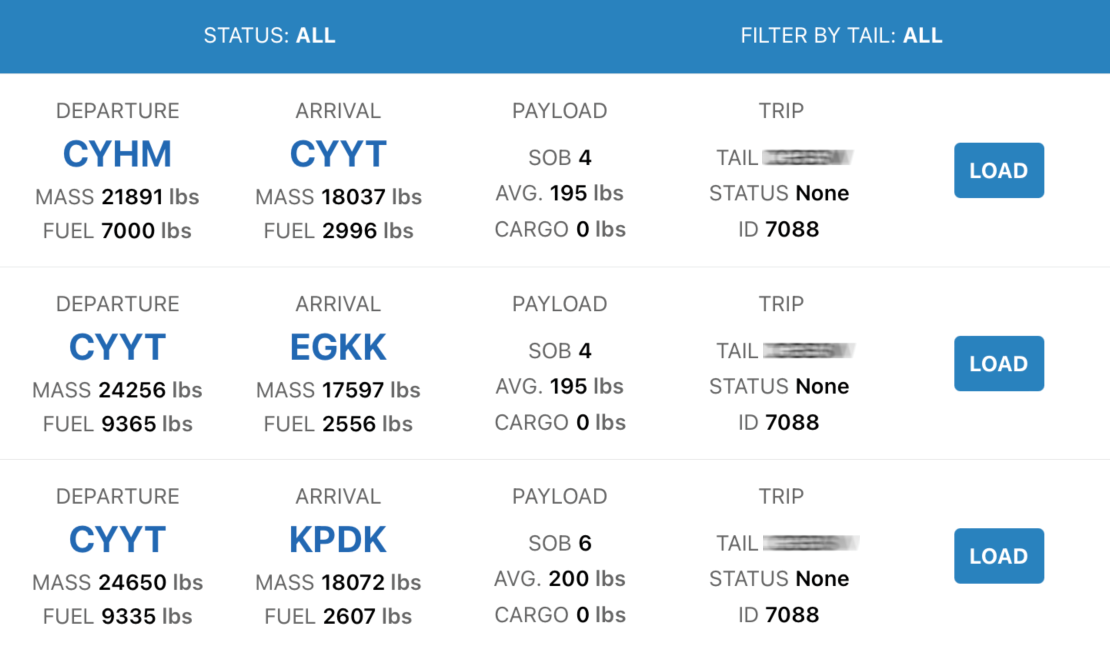This screenshot has height=651, width=1110.
Task: Click STATUS None in third row
Action: click(x=779, y=579)
